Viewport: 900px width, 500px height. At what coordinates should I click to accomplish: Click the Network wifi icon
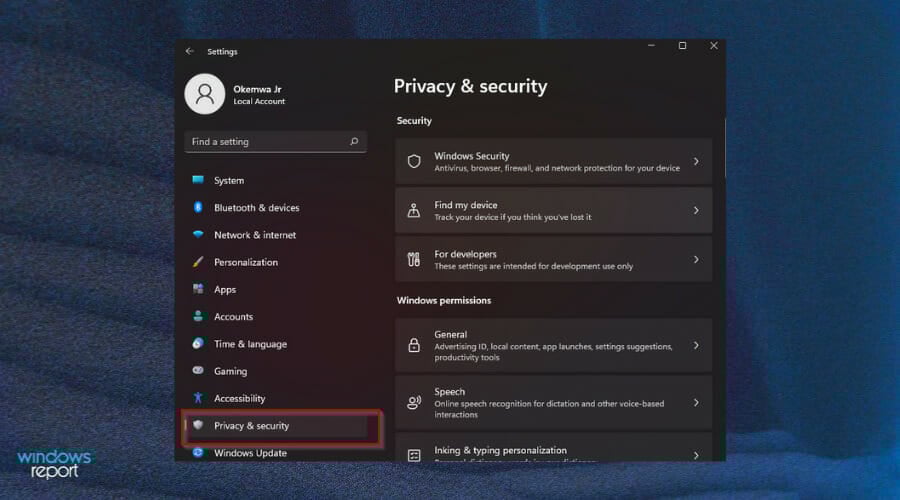(x=198, y=234)
